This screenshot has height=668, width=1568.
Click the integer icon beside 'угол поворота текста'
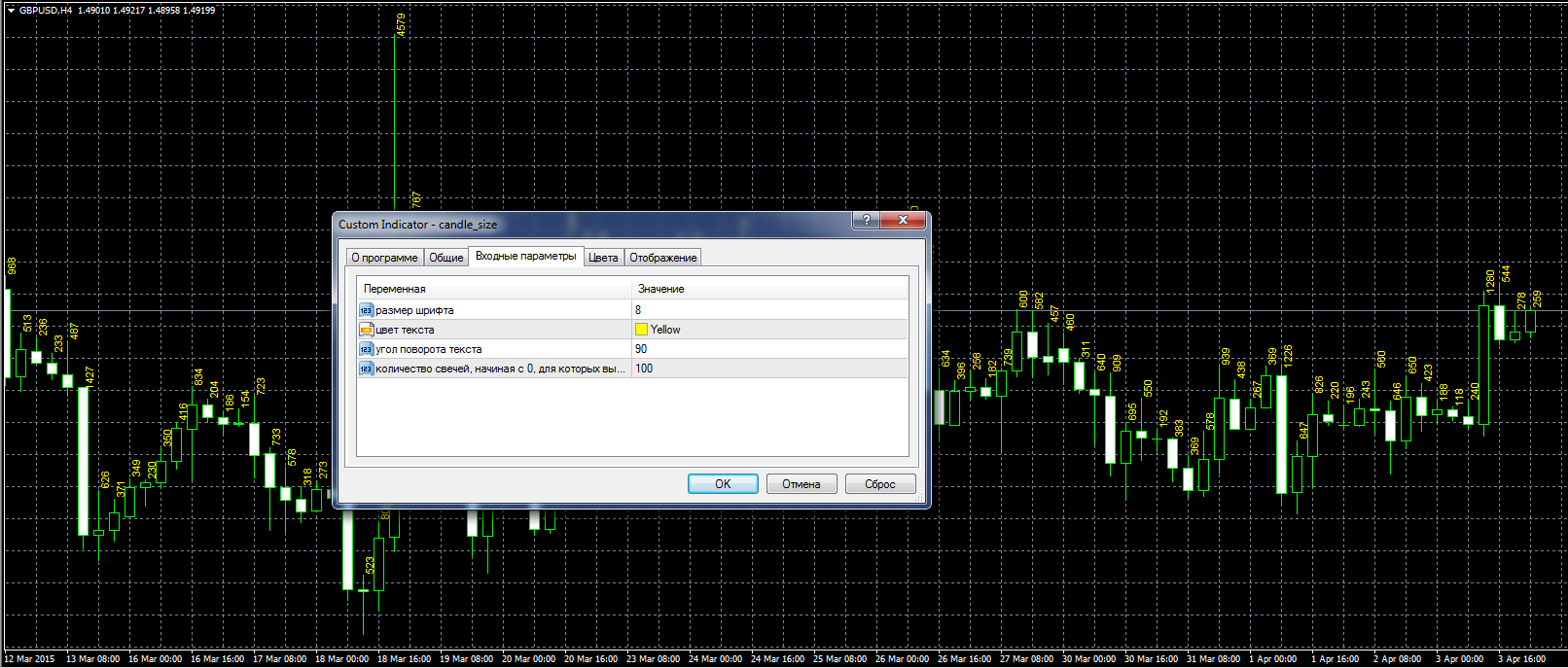pos(366,349)
